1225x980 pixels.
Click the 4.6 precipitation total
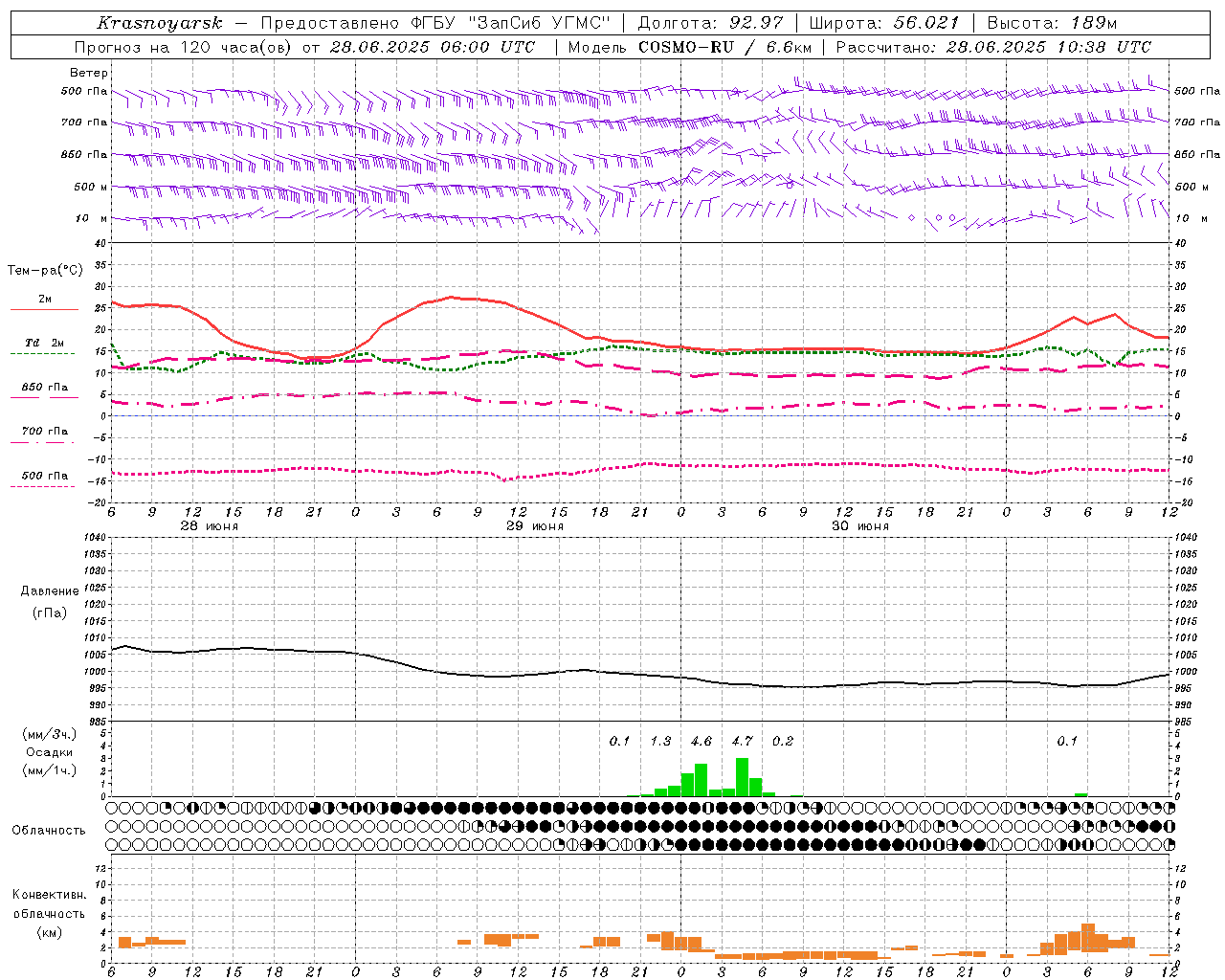702,741
